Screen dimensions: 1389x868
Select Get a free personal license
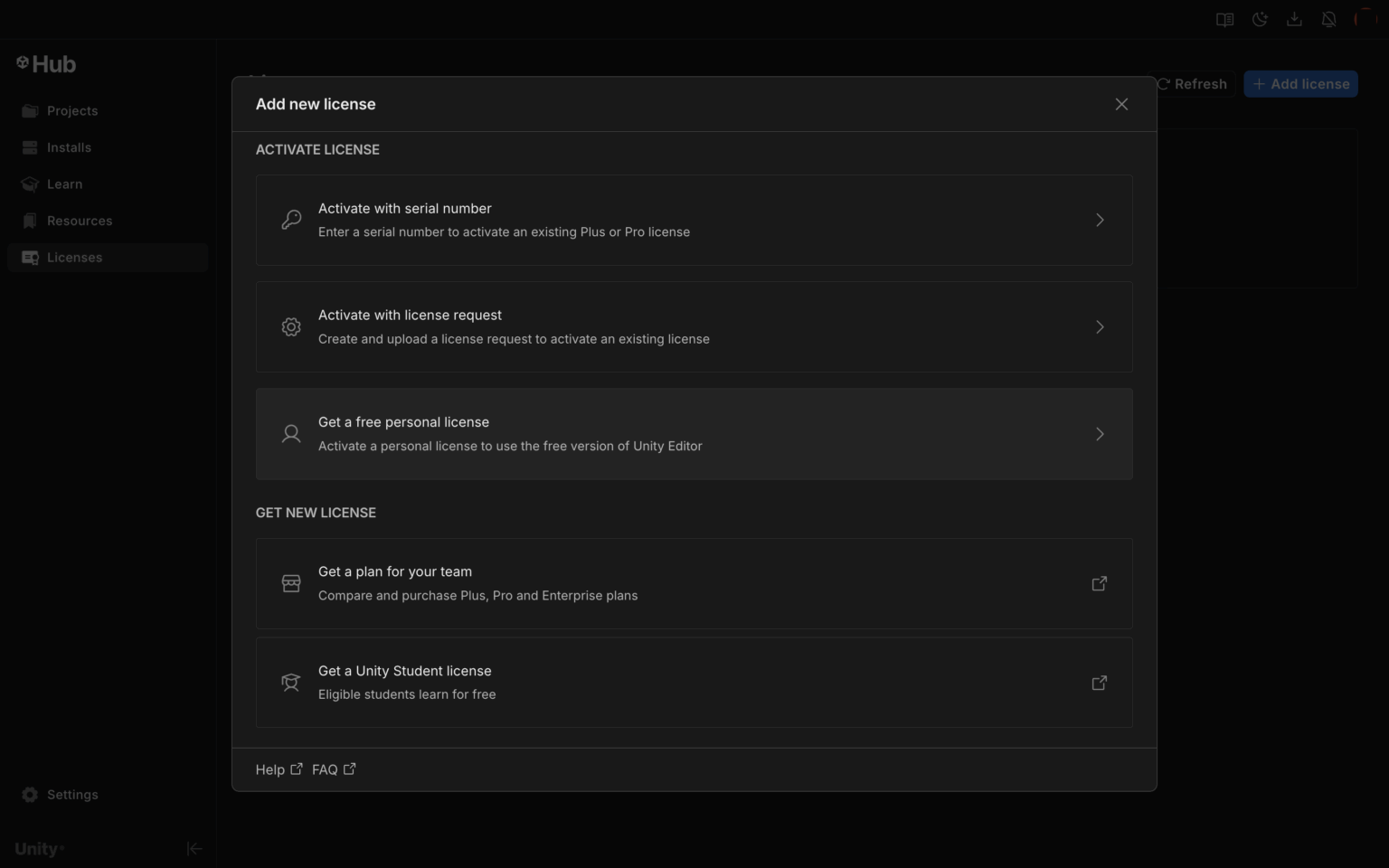[x=694, y=434]
